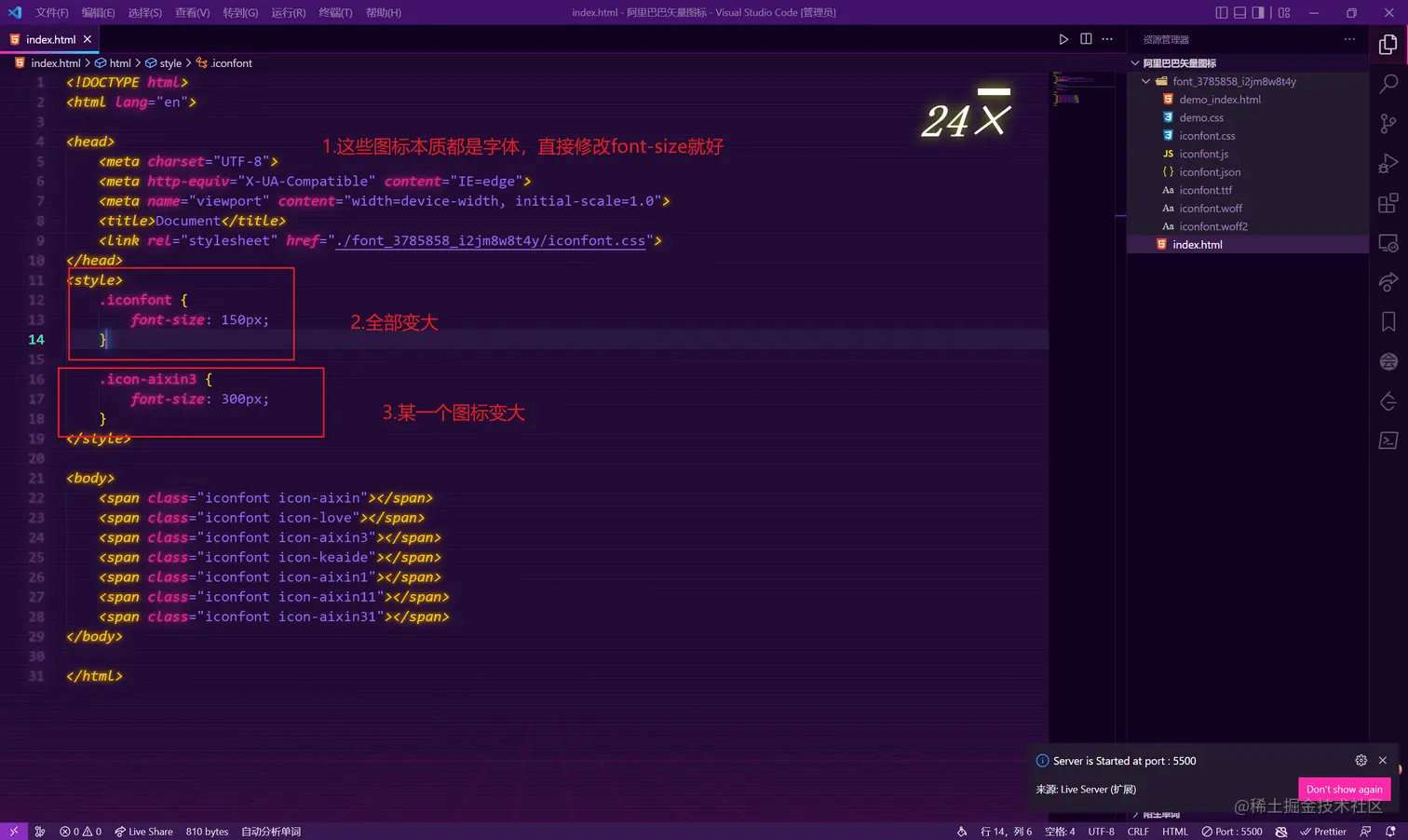Open the Extensions view
Screen dimensions: 1408x840
click(1388, 204)
